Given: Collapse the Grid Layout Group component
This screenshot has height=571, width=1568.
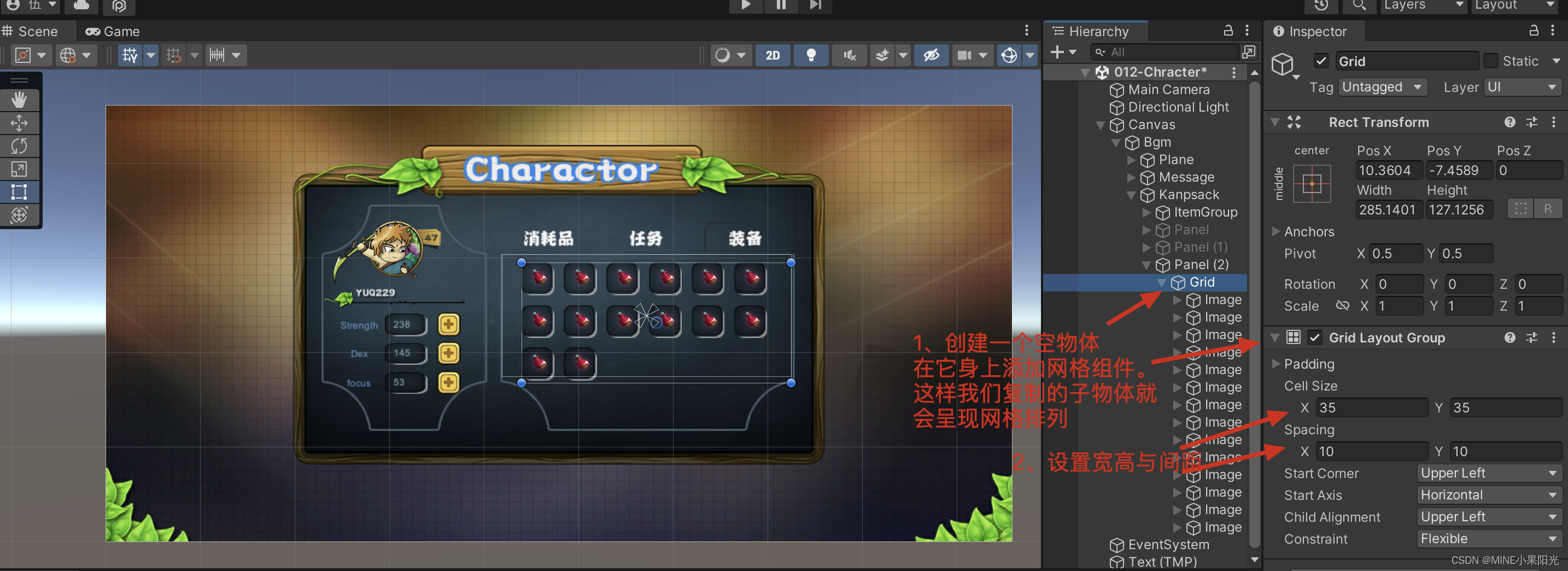Looking at the screenshot, I should 1275,337.
